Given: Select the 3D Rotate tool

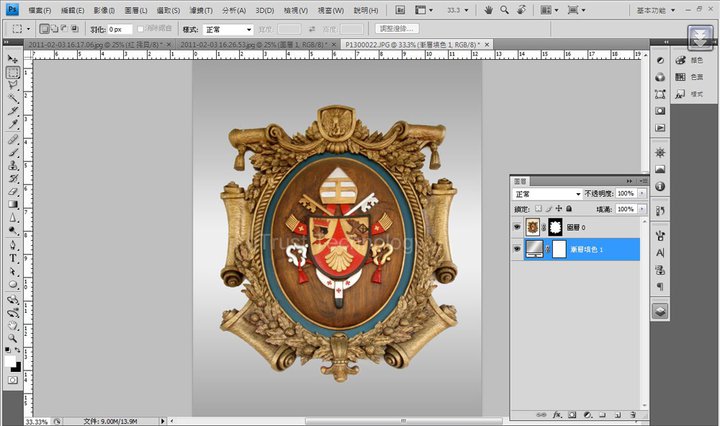Looking at the screenshot, I should coord(13,300).
